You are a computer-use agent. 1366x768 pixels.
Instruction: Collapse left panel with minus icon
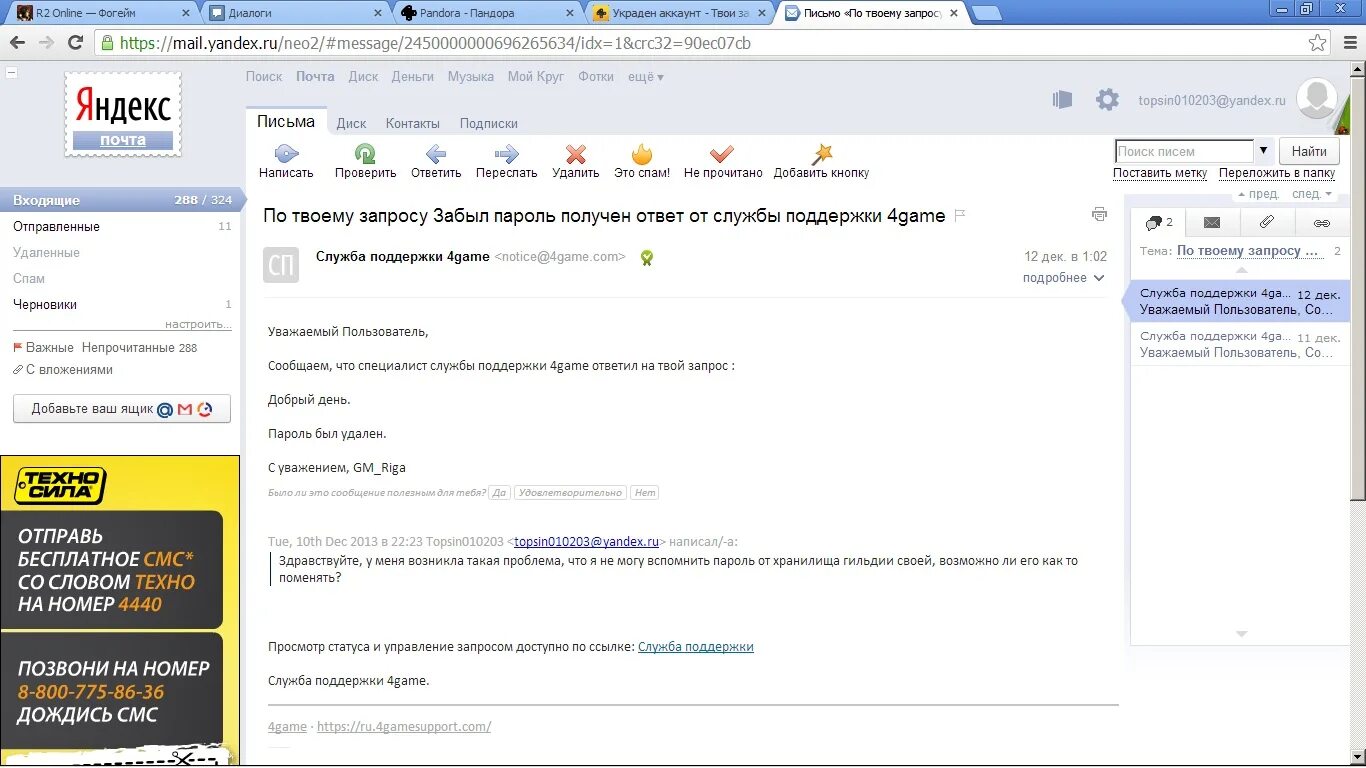point(10,73)
